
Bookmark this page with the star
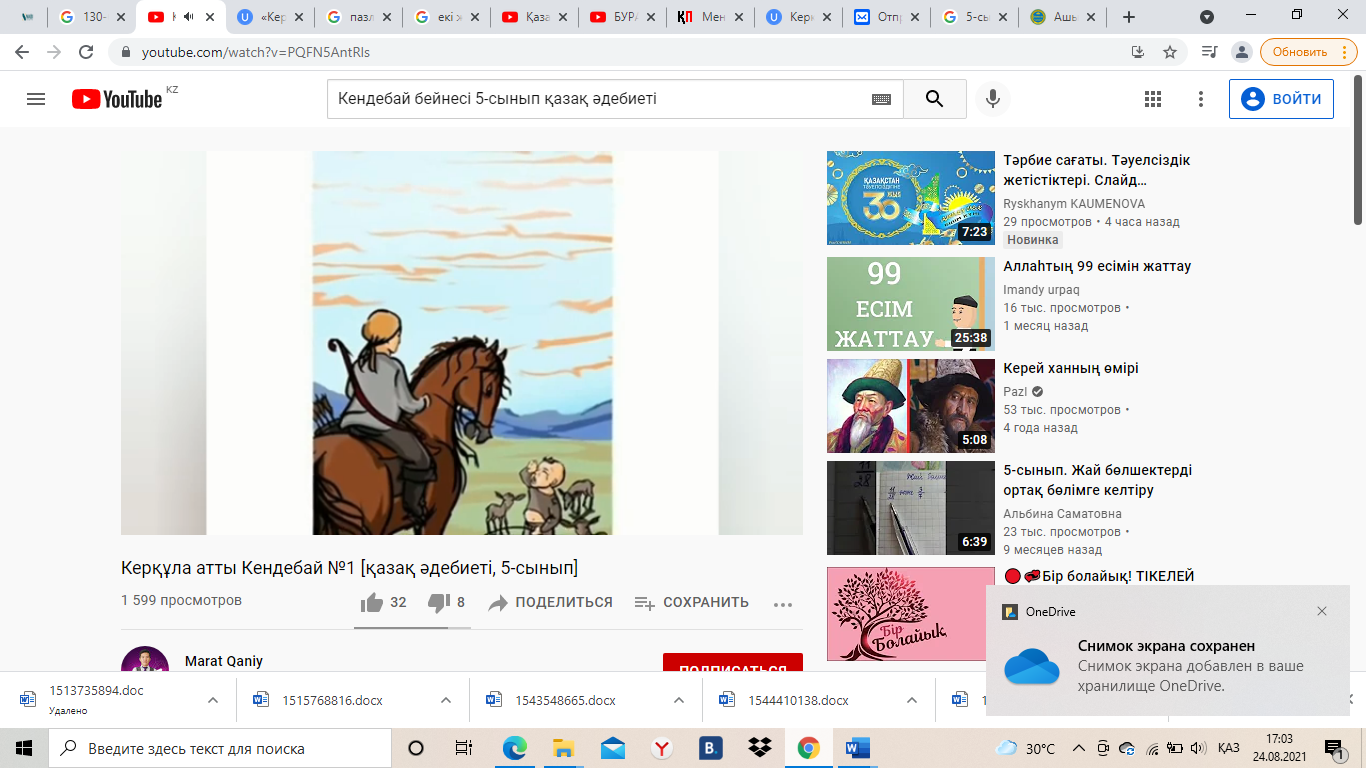pos(1169,52)
